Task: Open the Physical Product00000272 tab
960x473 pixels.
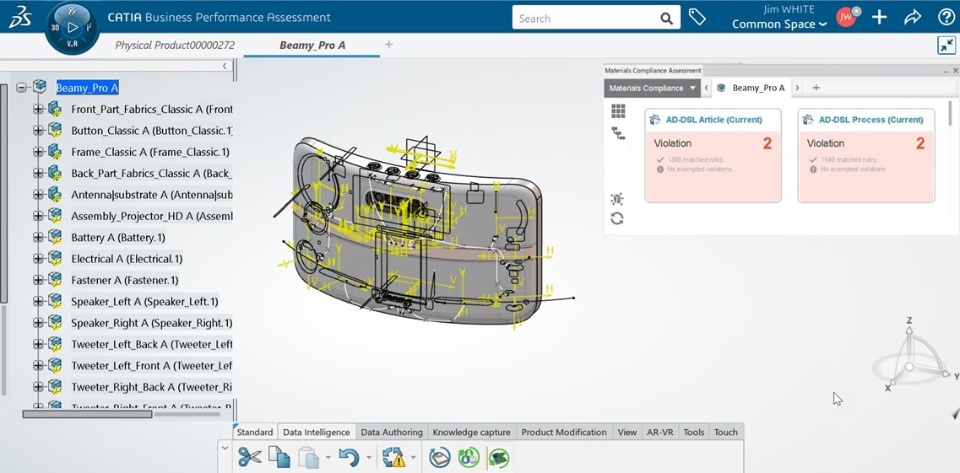Action: [175, 45]
